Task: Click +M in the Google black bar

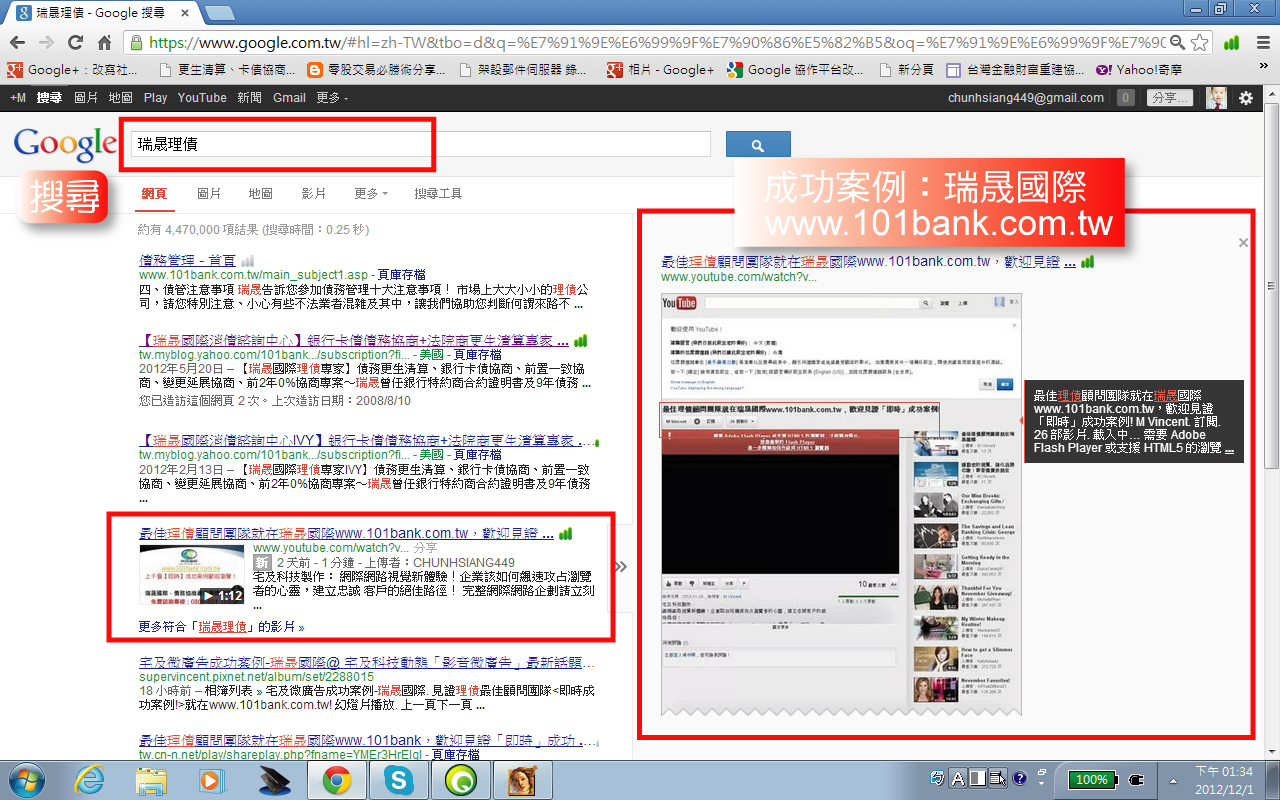Action: 17,98
